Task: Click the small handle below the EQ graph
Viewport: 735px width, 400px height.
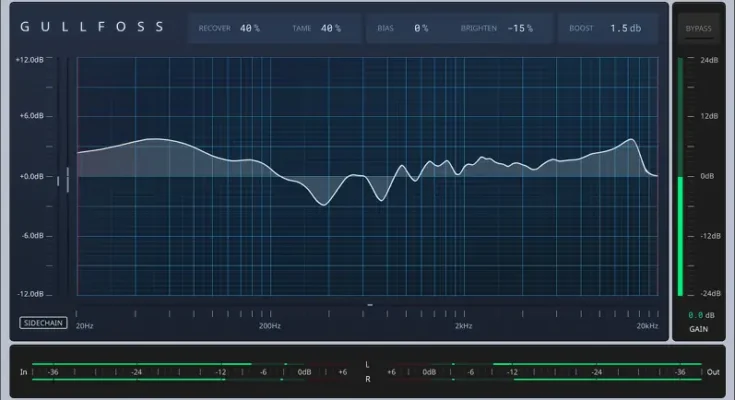Action: coord(370,304)
